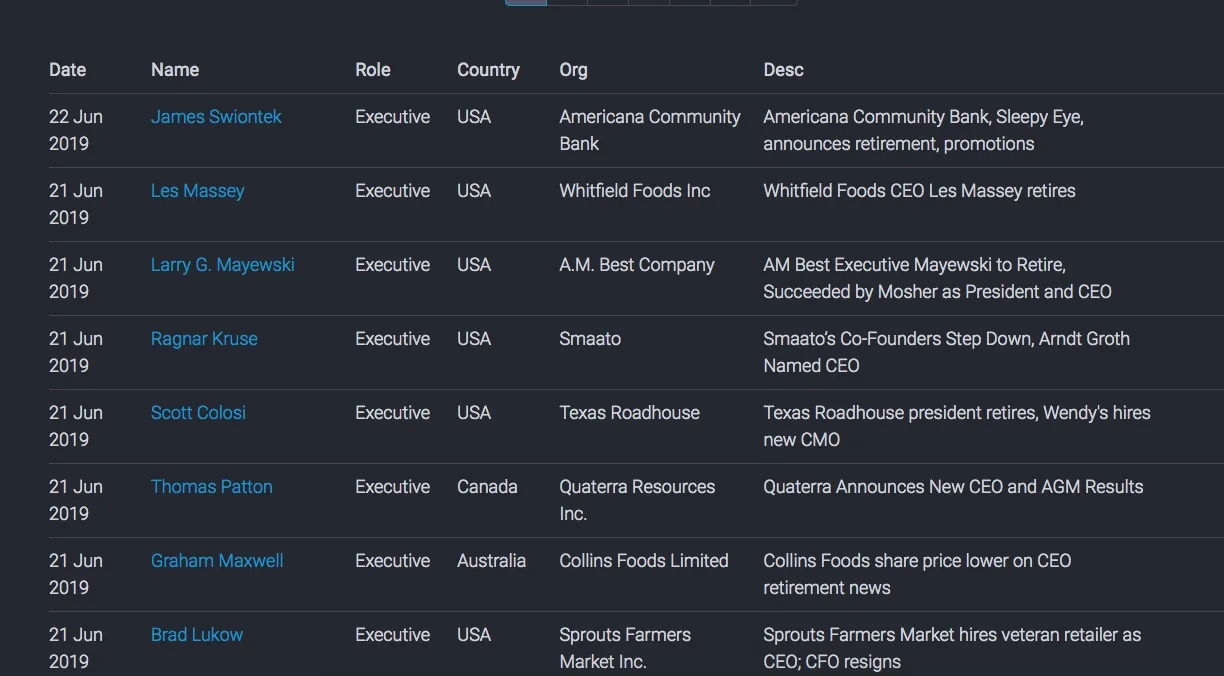The width and height of the screenshot is (1224, 676).
Task: Click the Role column header
Action: click(x=373, y=70)
